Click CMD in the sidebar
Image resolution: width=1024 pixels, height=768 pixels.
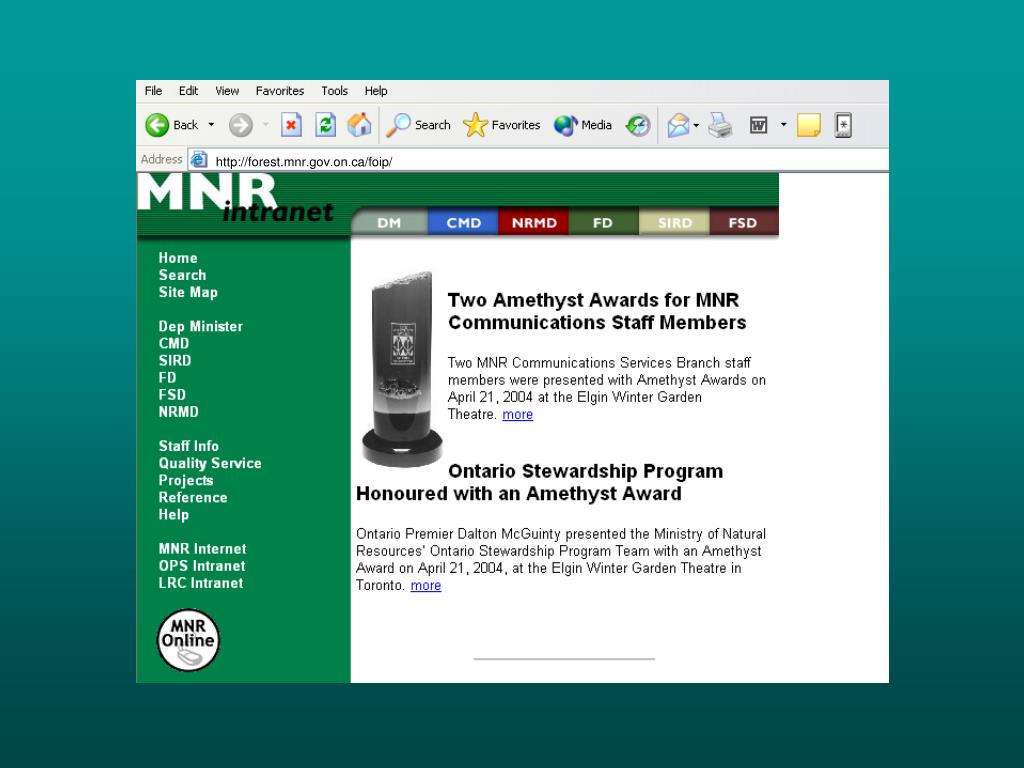174,344
